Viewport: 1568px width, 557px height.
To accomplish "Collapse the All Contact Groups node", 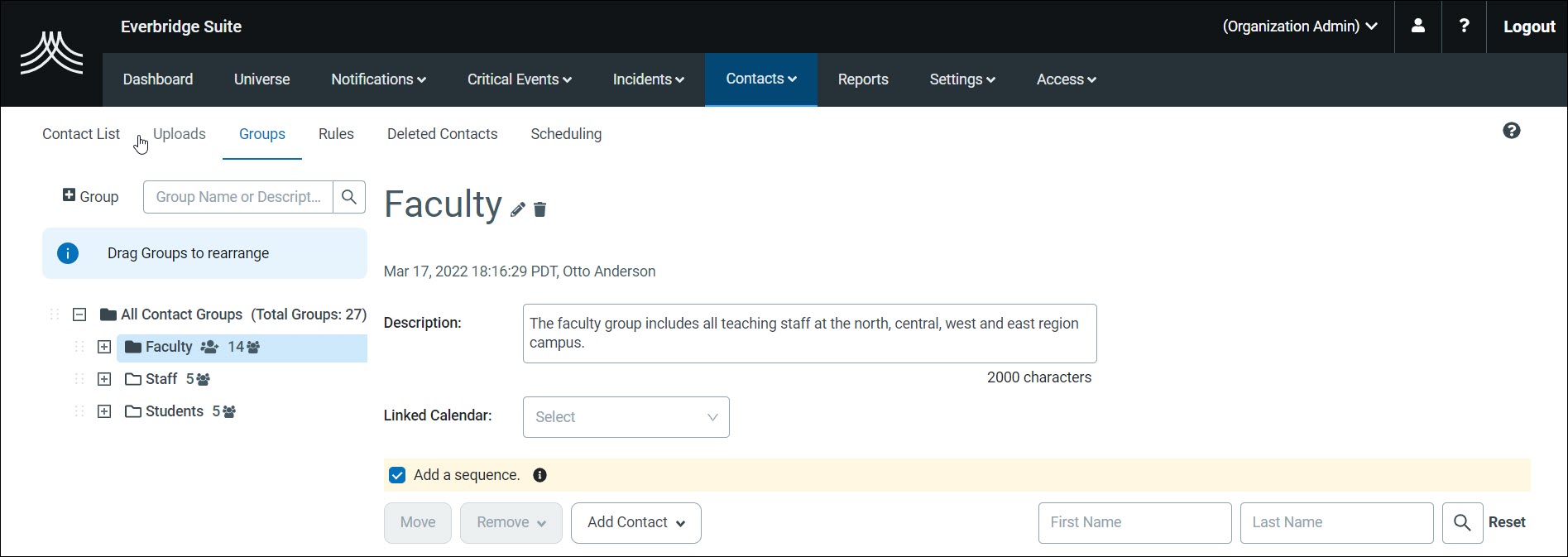I will [x=79, y=315].
